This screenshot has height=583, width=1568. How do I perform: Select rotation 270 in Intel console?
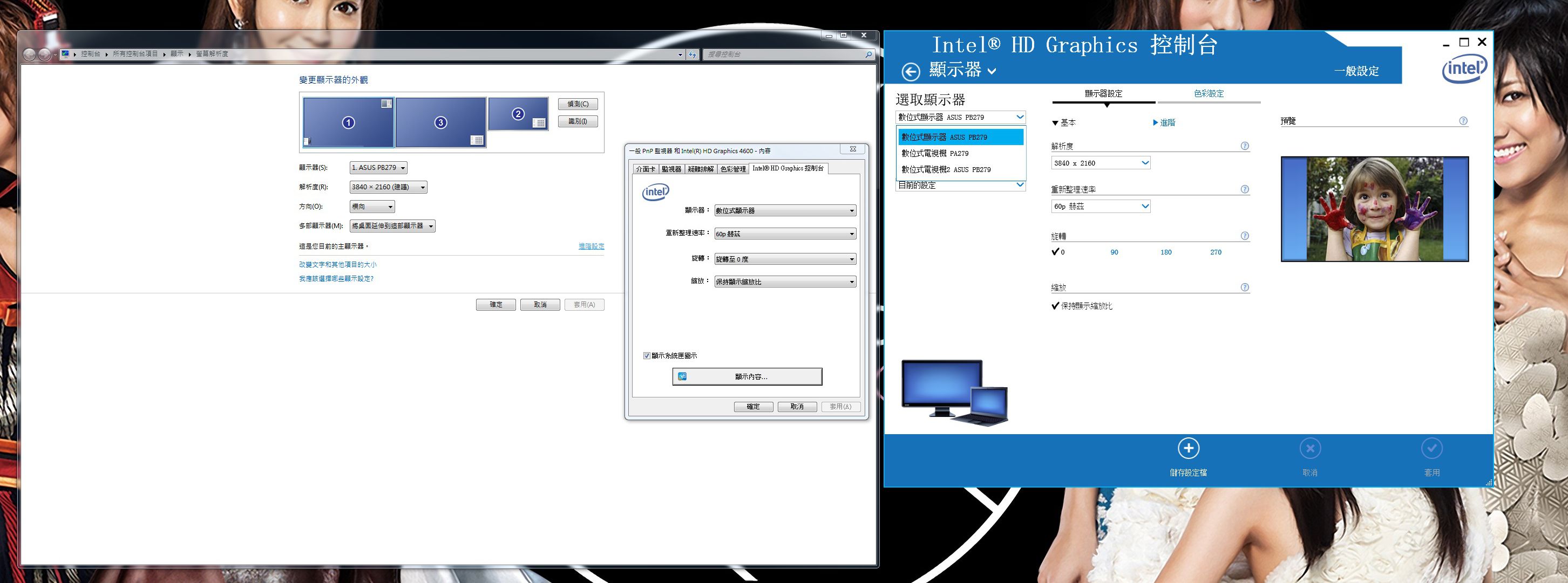click(1216, 252)
